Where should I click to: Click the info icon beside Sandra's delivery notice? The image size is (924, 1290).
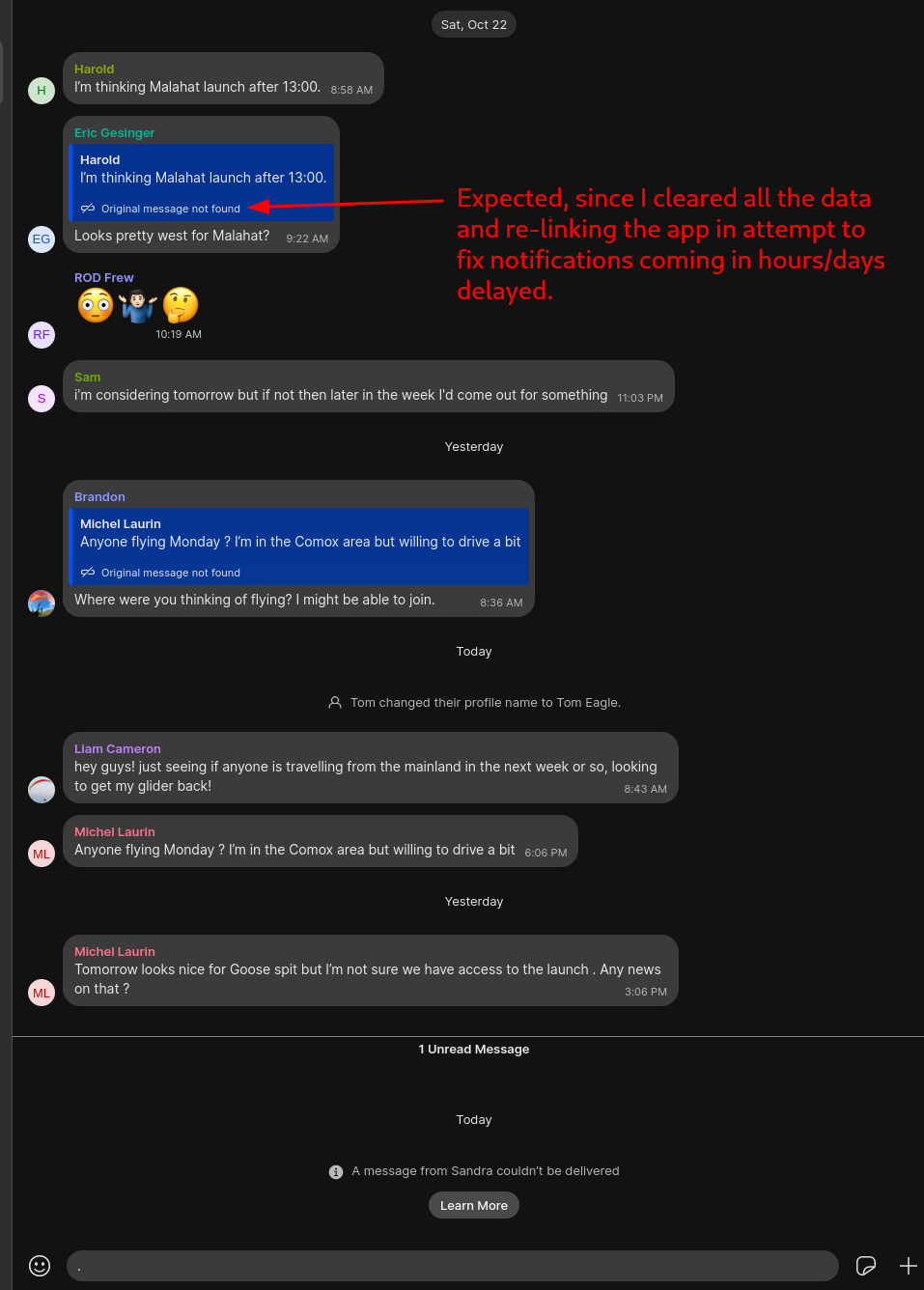tap(335, 1171)
